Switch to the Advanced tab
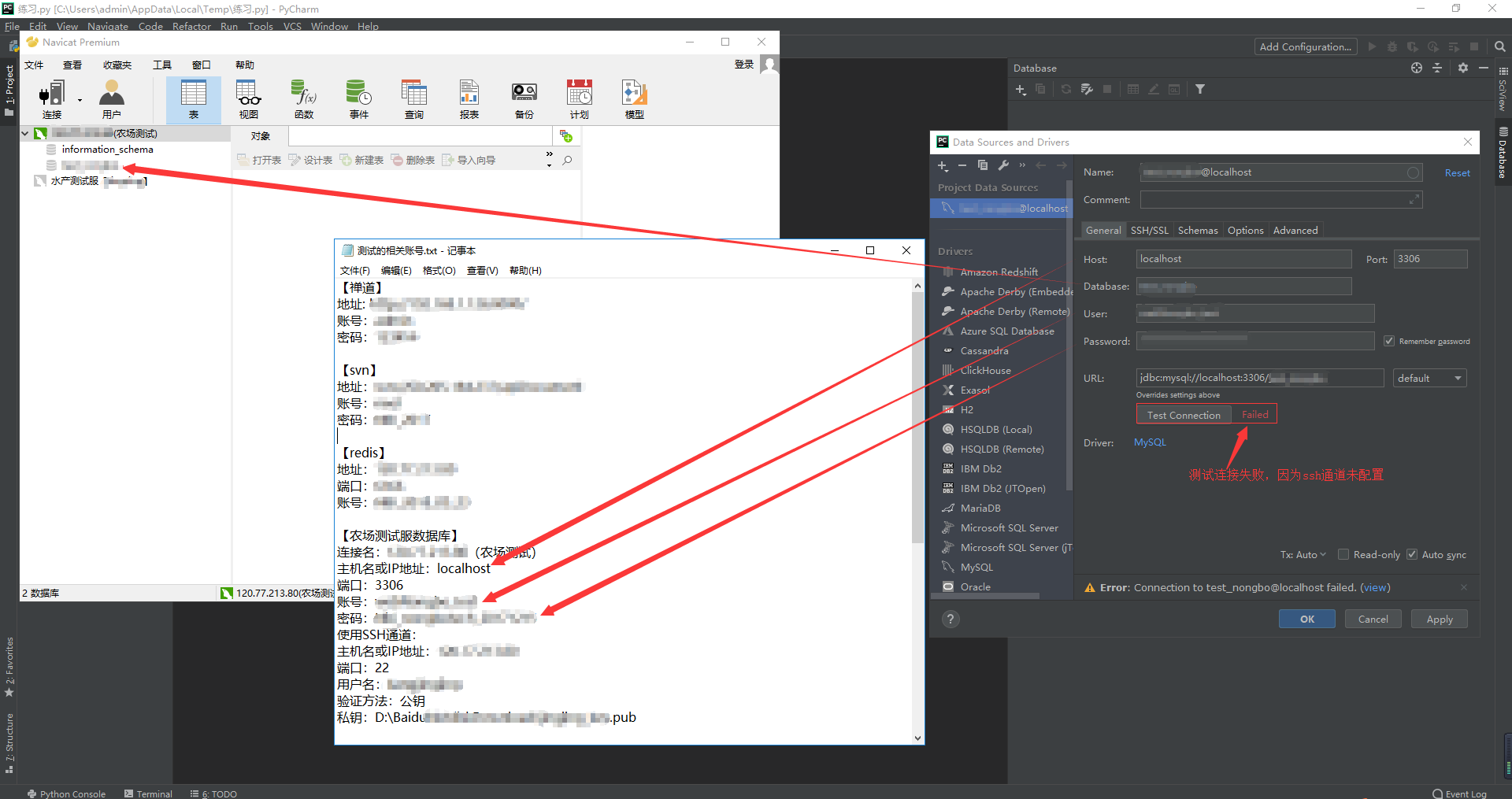The width and height of the screenshot is (1512, 799). tap(1295, 230)
